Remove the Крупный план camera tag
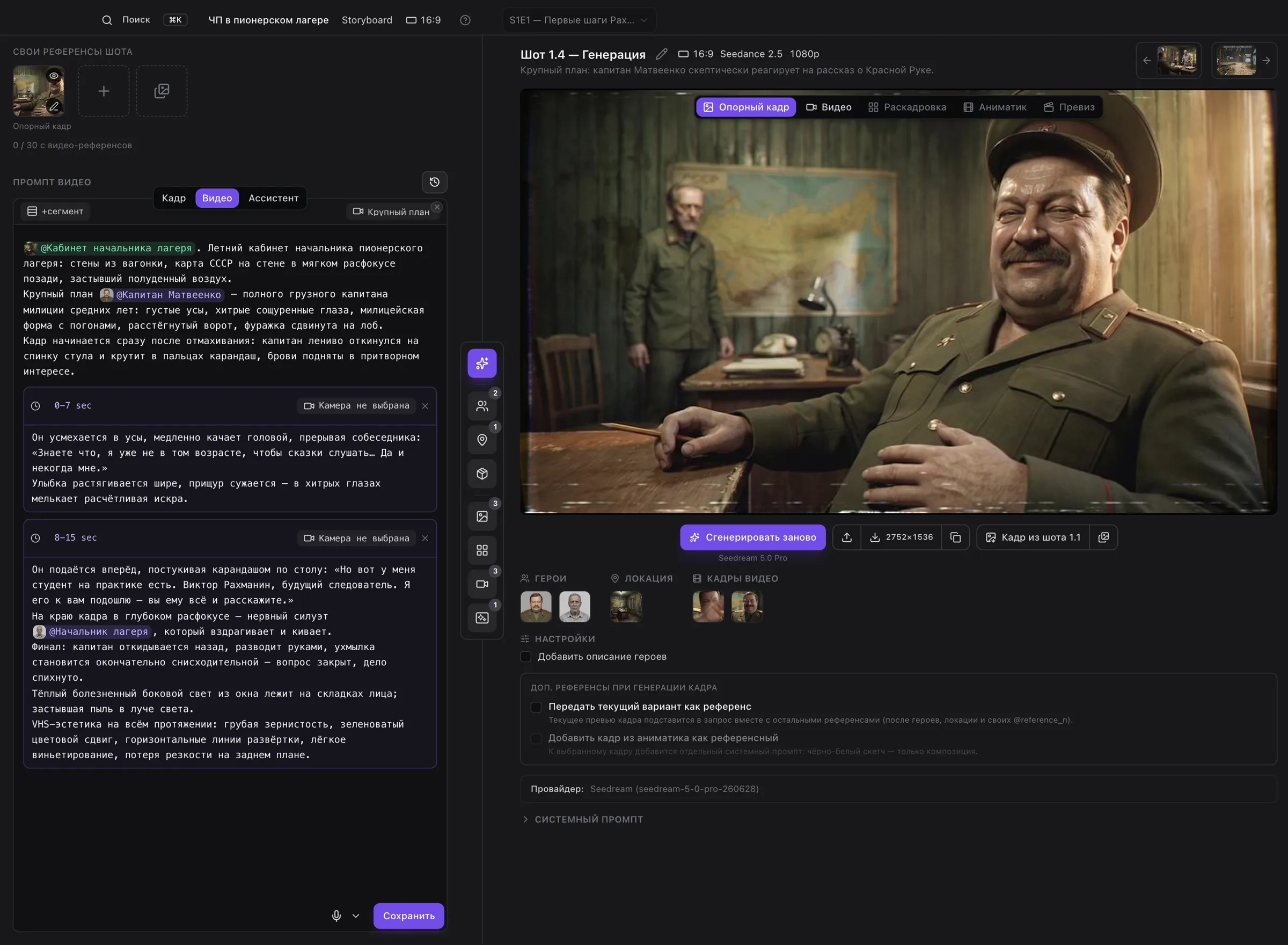The width and height of the screenshot is (1288, 945). (437, 207)
